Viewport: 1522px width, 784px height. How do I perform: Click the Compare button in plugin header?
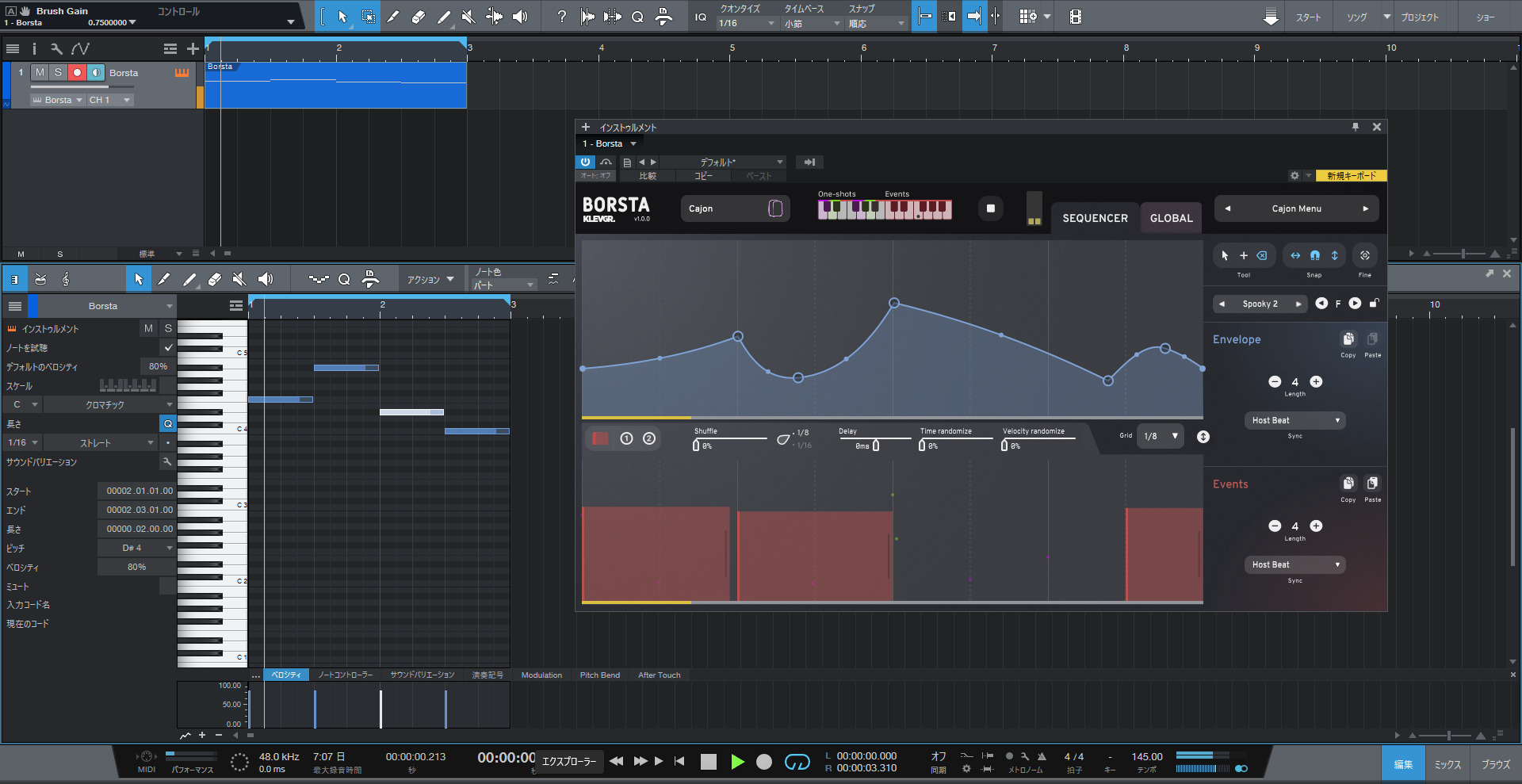pos(648,176)
